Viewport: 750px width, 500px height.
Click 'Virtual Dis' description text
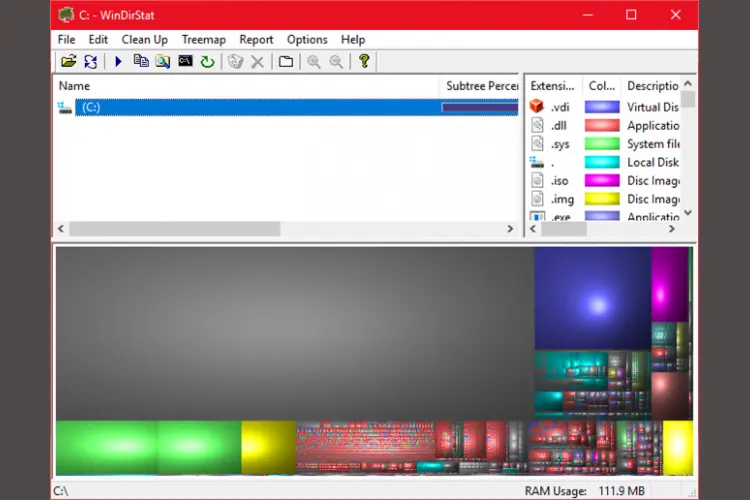click(653, 107)
